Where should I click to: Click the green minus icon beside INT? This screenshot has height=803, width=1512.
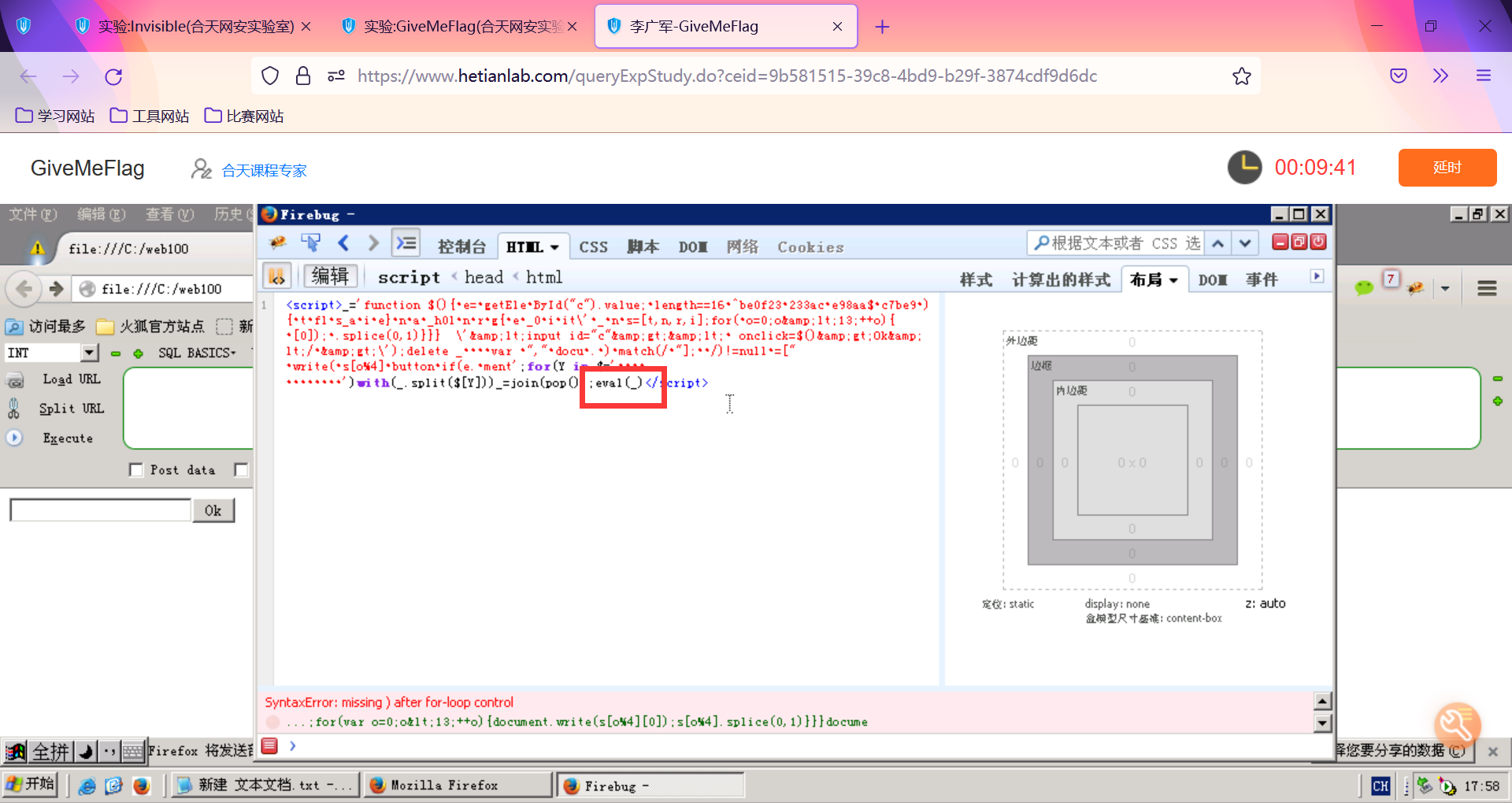tap(116, 353)
